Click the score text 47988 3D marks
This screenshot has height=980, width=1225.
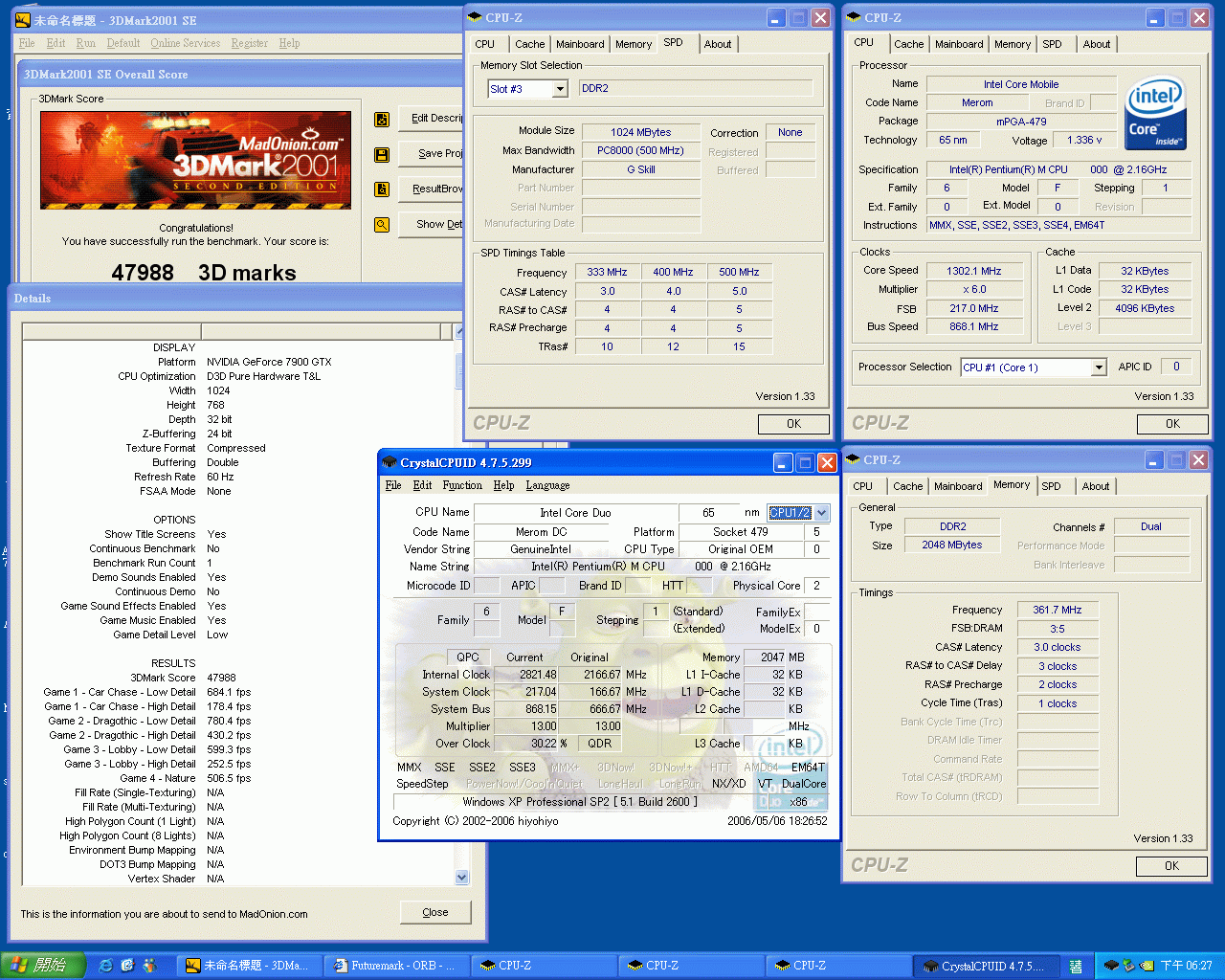[204, 273]
